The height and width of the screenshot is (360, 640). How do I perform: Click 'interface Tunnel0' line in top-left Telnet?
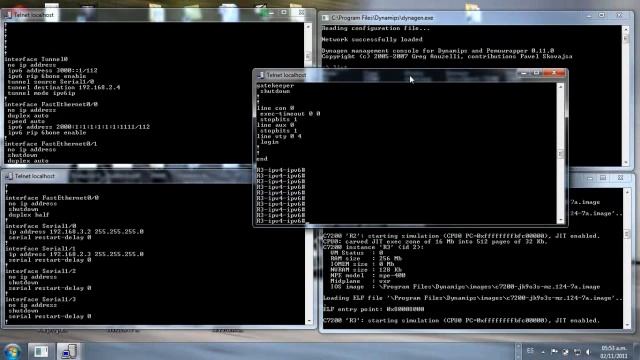(x=36, y=59)
